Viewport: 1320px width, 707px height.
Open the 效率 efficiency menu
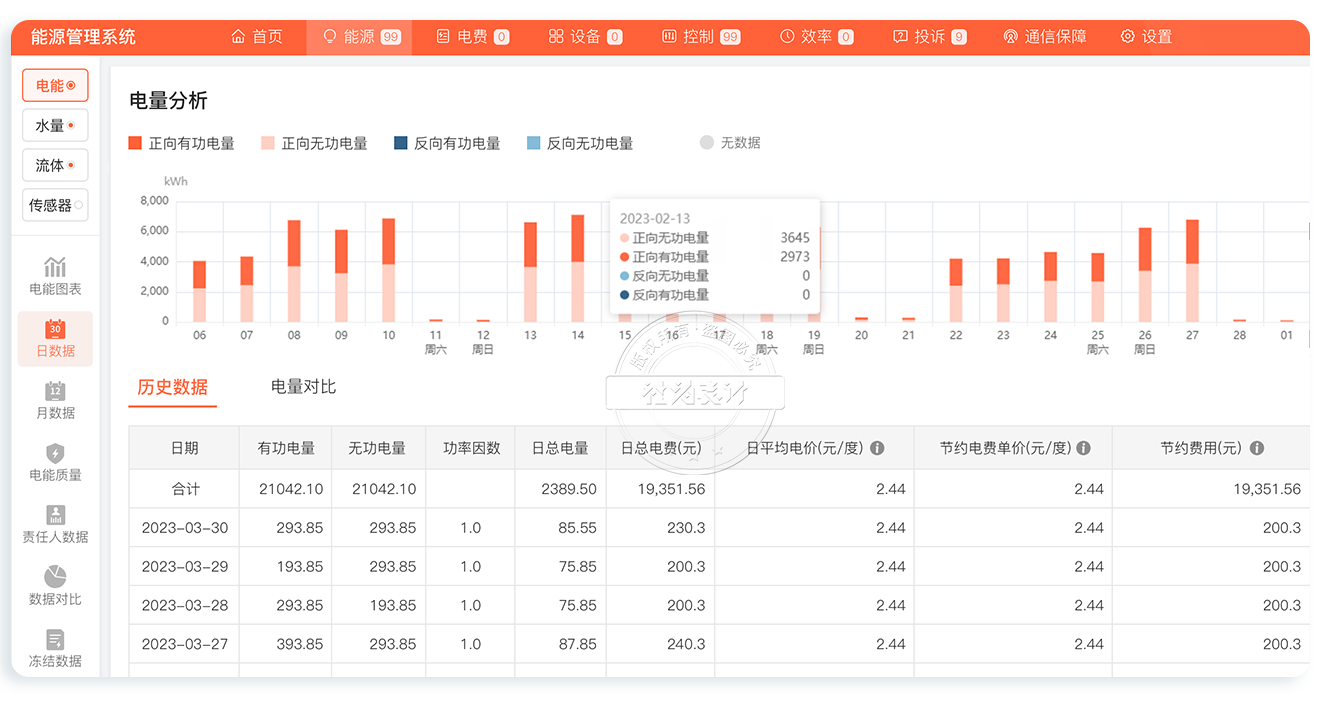pos(816,37)
